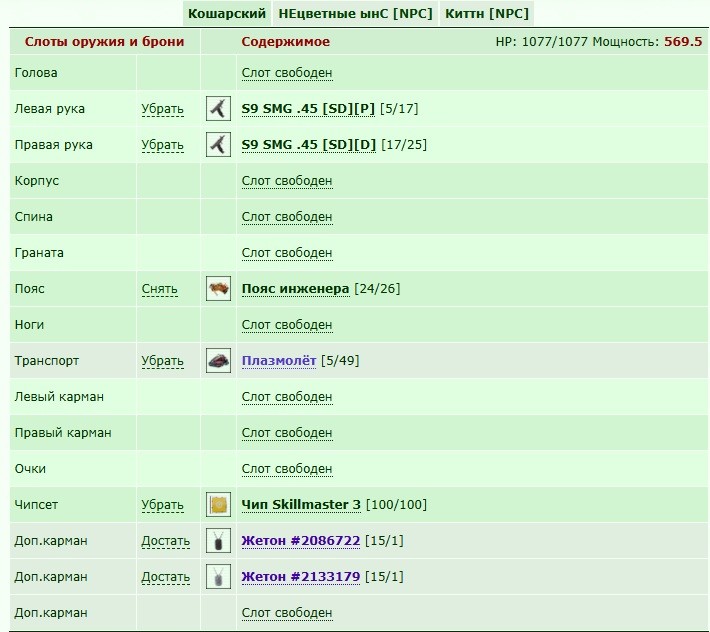Click the [5/49] Плазмолёт durability value
The width and height of the screenshot is (710, 632).
tap(340, 360)
